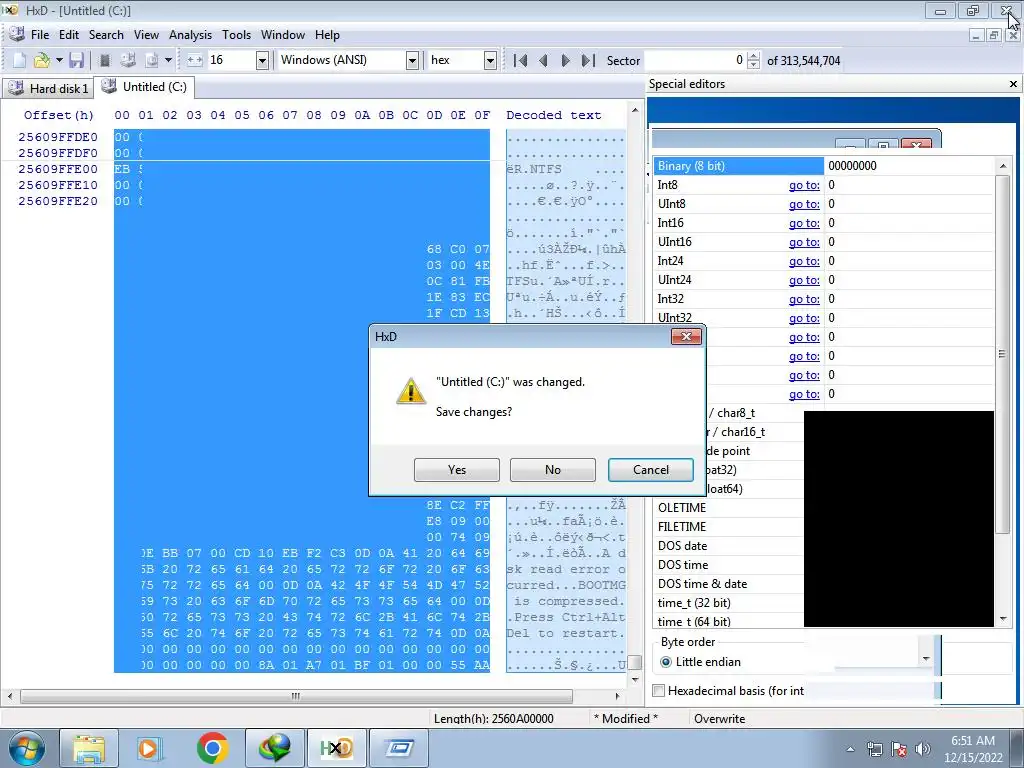Open the Analysis menu

coord(190,35)
